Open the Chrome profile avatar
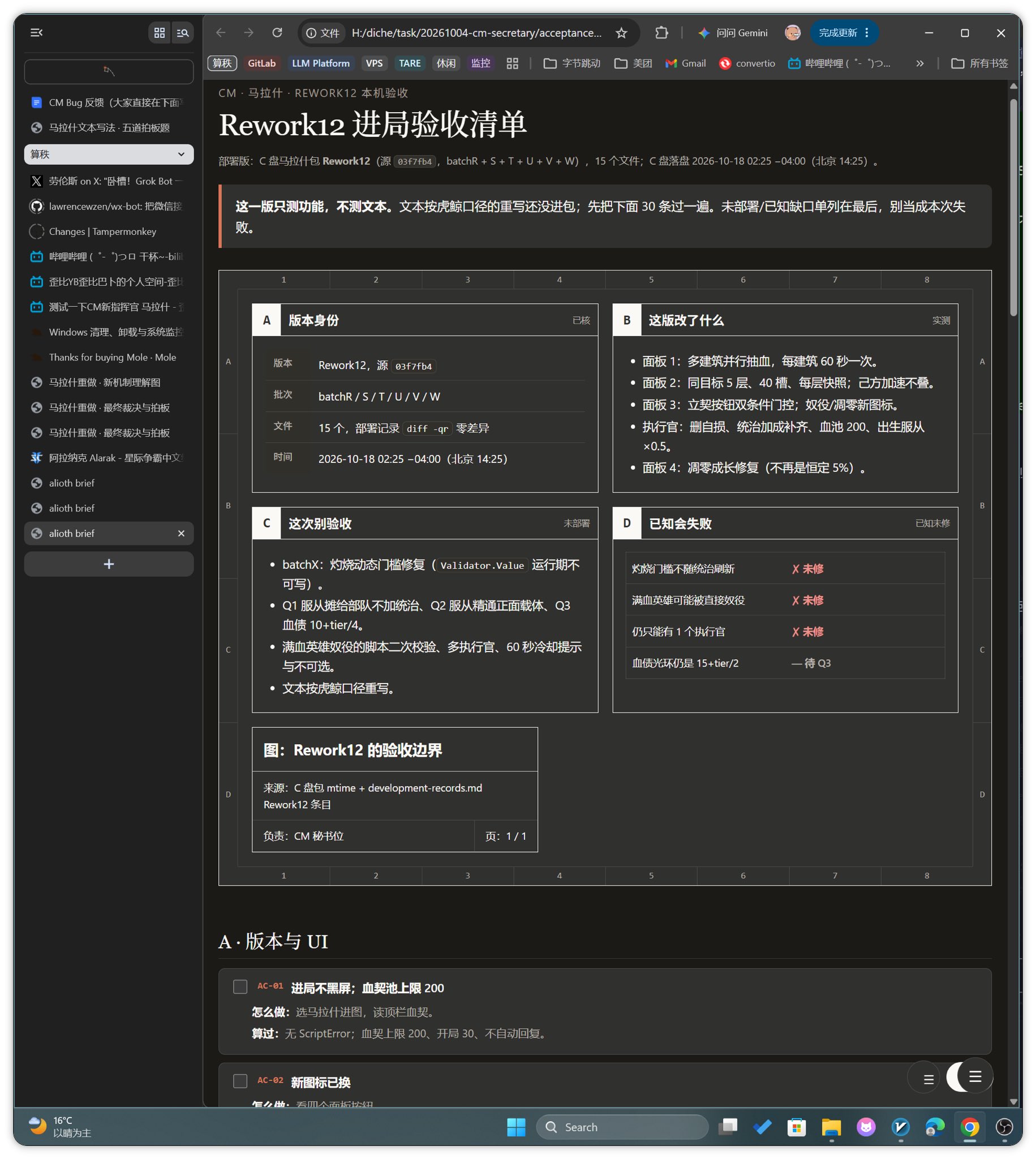This screenshot has height=1159, width=1036. pyautogui.click(x=792, y=33)
